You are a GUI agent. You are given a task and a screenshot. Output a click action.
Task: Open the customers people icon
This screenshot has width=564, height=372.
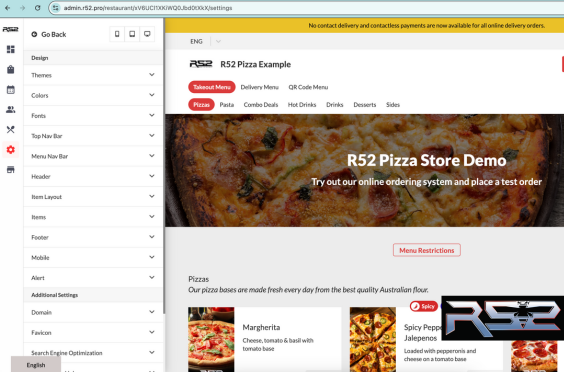point(11,110)
